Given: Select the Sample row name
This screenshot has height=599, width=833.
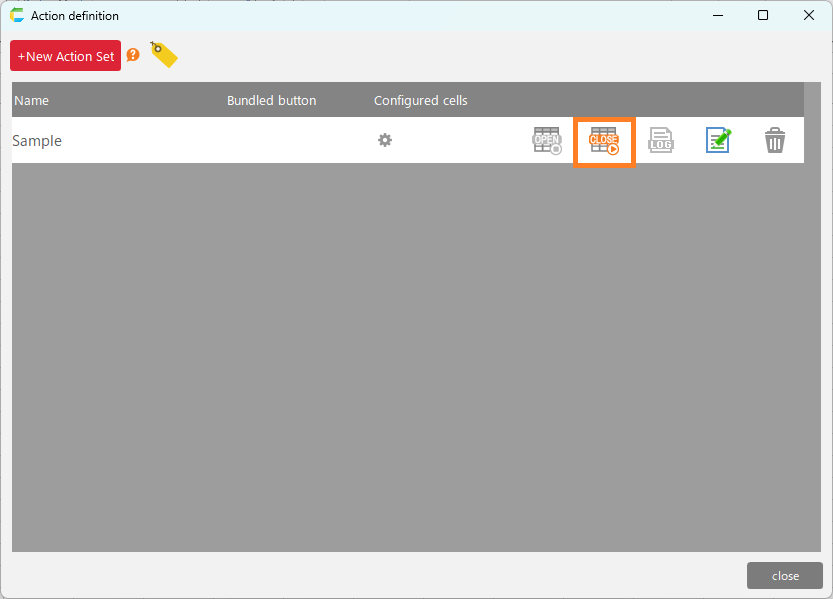Looking at the screenshot, I should tap(37, 141).
